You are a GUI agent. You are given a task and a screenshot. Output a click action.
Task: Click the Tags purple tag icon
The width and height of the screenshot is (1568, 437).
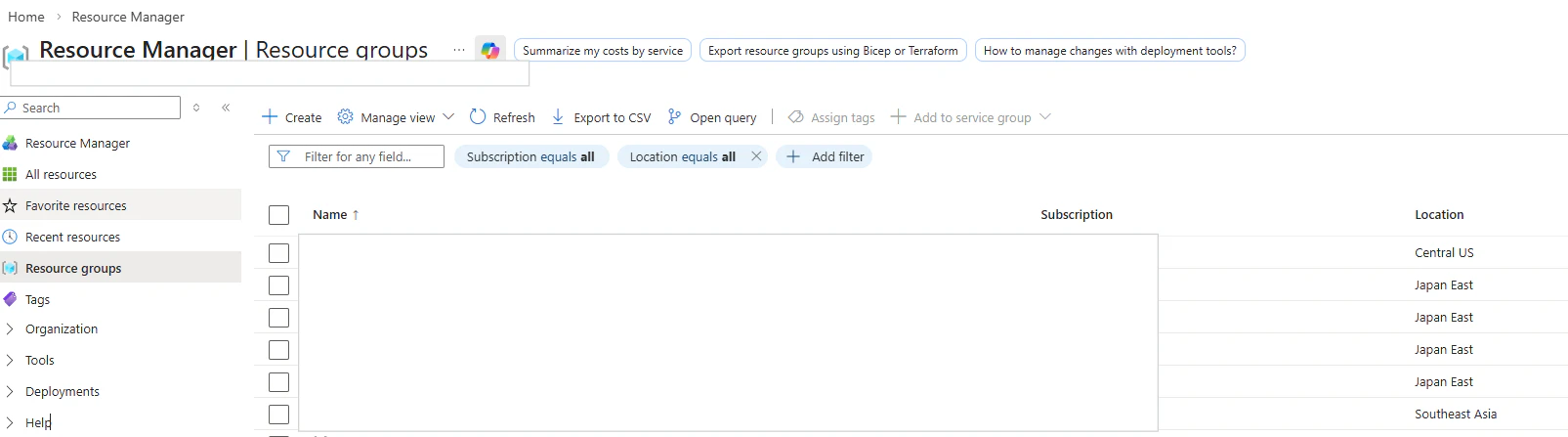coord(10,299)
